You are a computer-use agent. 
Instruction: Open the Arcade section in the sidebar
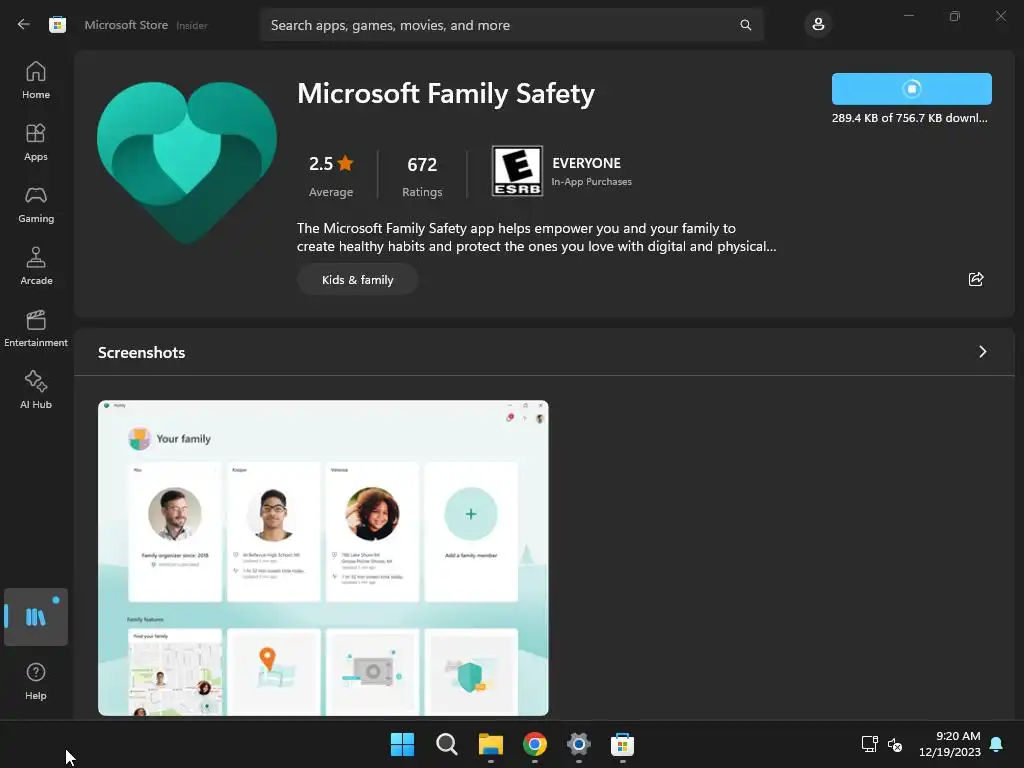click(x=36, y=266)
